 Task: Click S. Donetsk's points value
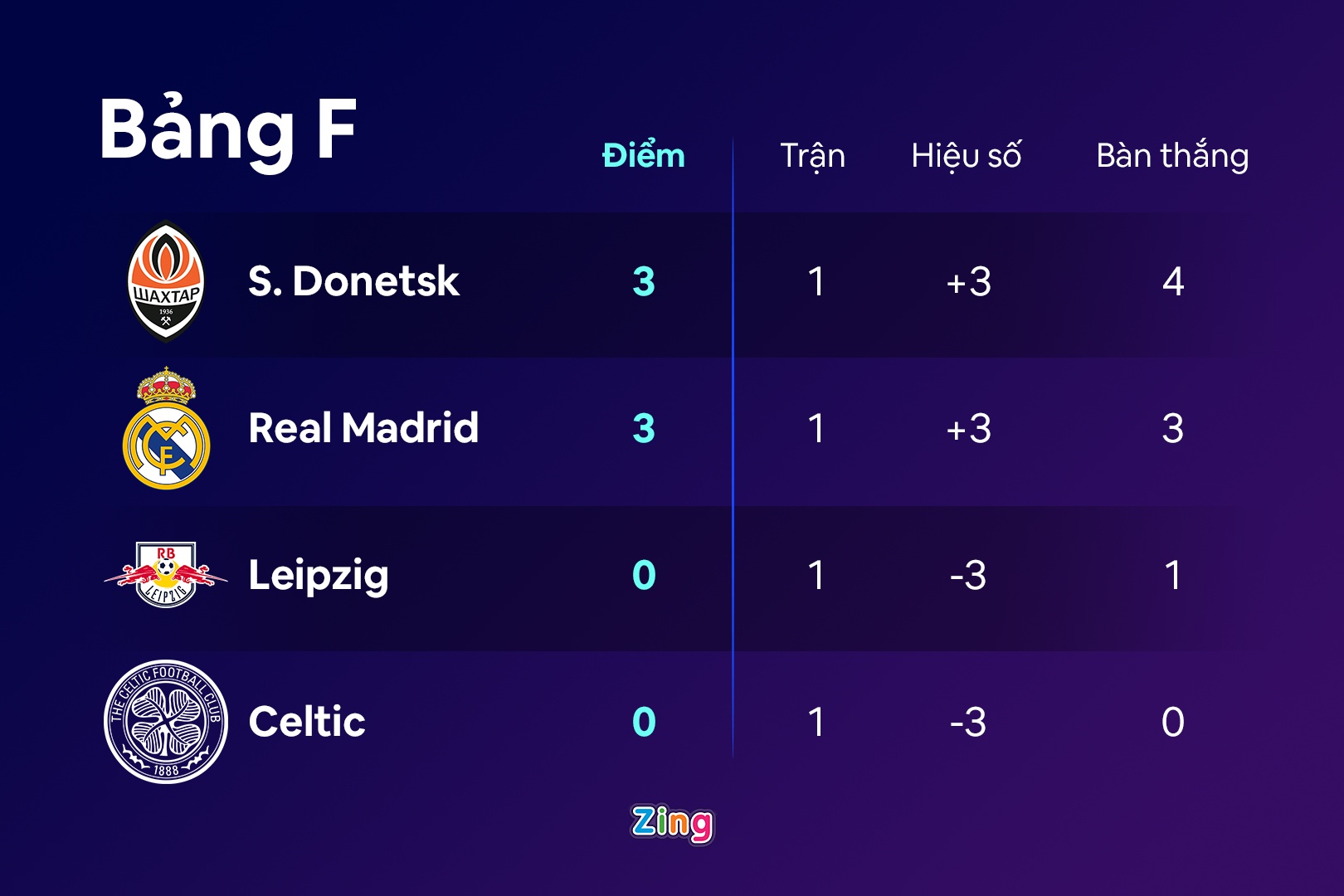[644, 282]
